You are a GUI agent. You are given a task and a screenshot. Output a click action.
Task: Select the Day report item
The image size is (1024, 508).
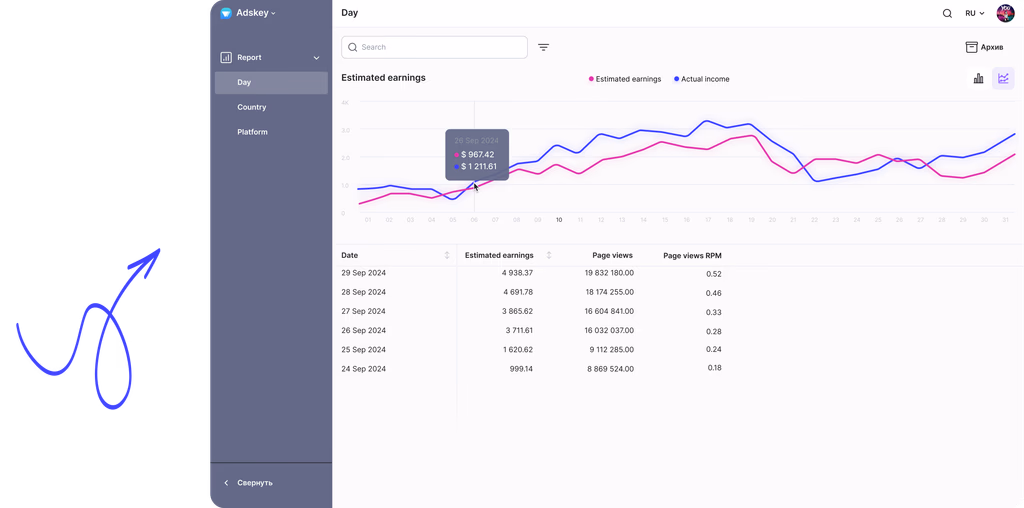pos(271,83)
